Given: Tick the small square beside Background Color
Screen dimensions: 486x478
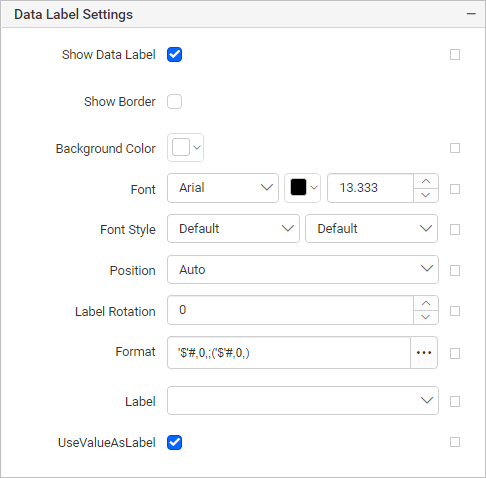Looking at the screenshot, I should click(x=455, y=148).
